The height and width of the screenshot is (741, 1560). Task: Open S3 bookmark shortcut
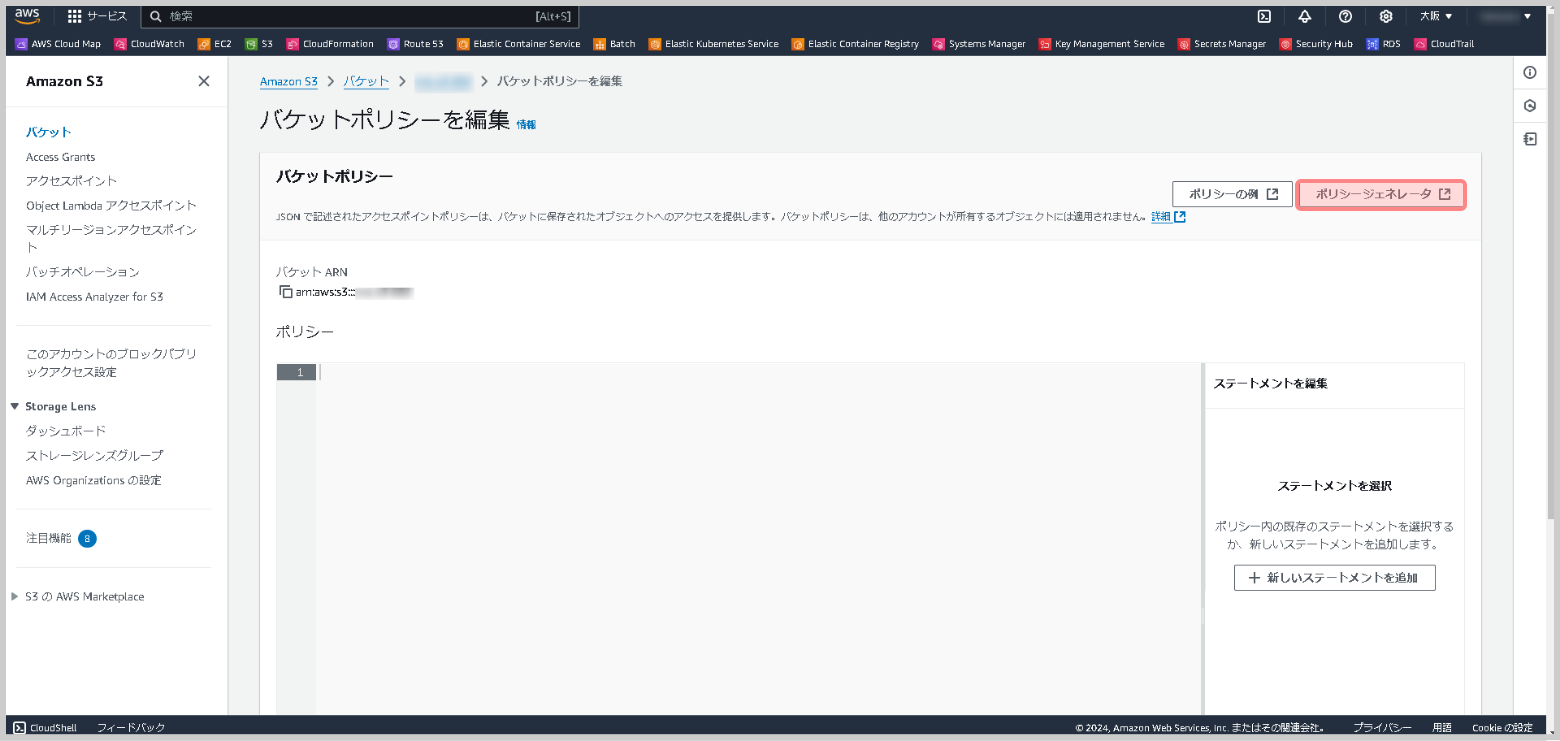259,44
